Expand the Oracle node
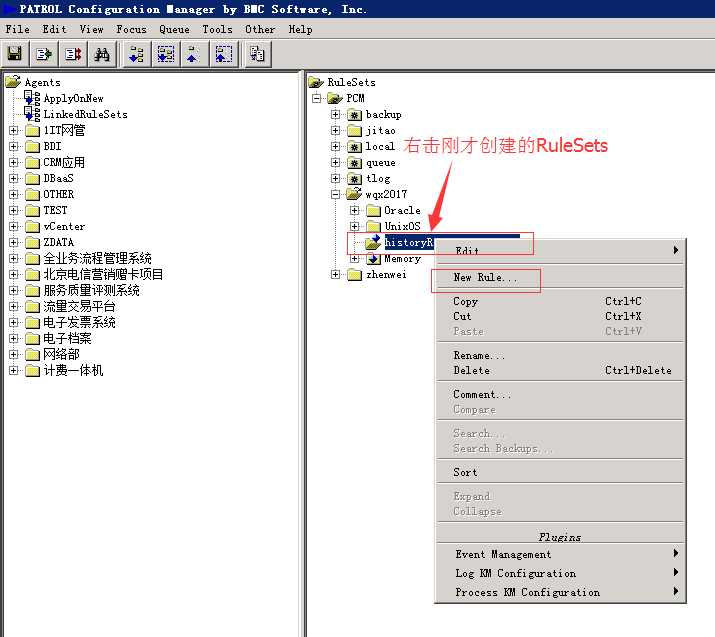The width and height of the screenshot is (715, 637). 354,210
